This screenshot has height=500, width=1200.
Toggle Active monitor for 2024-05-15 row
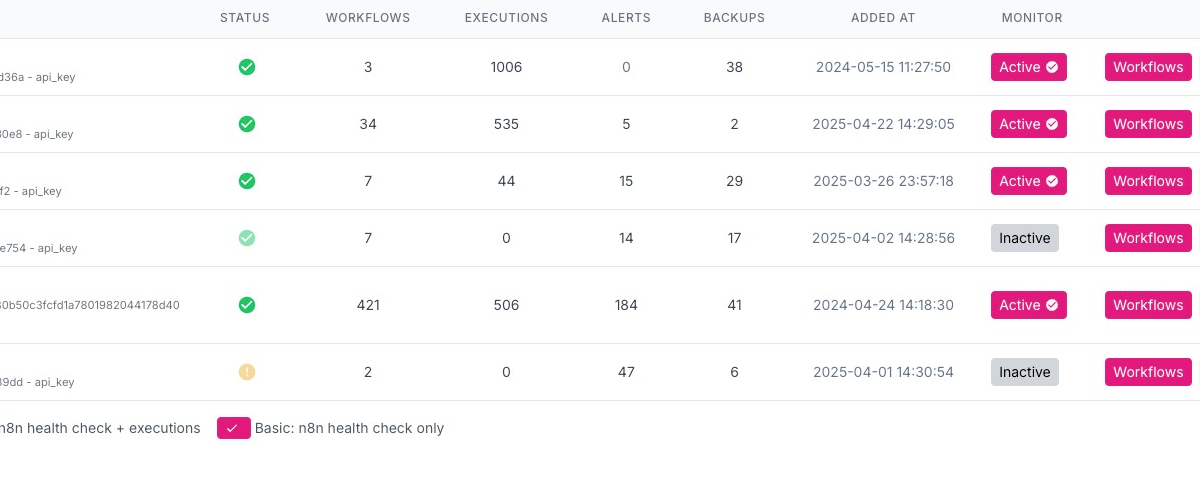pyautogui.click(x=1028, y=67)
